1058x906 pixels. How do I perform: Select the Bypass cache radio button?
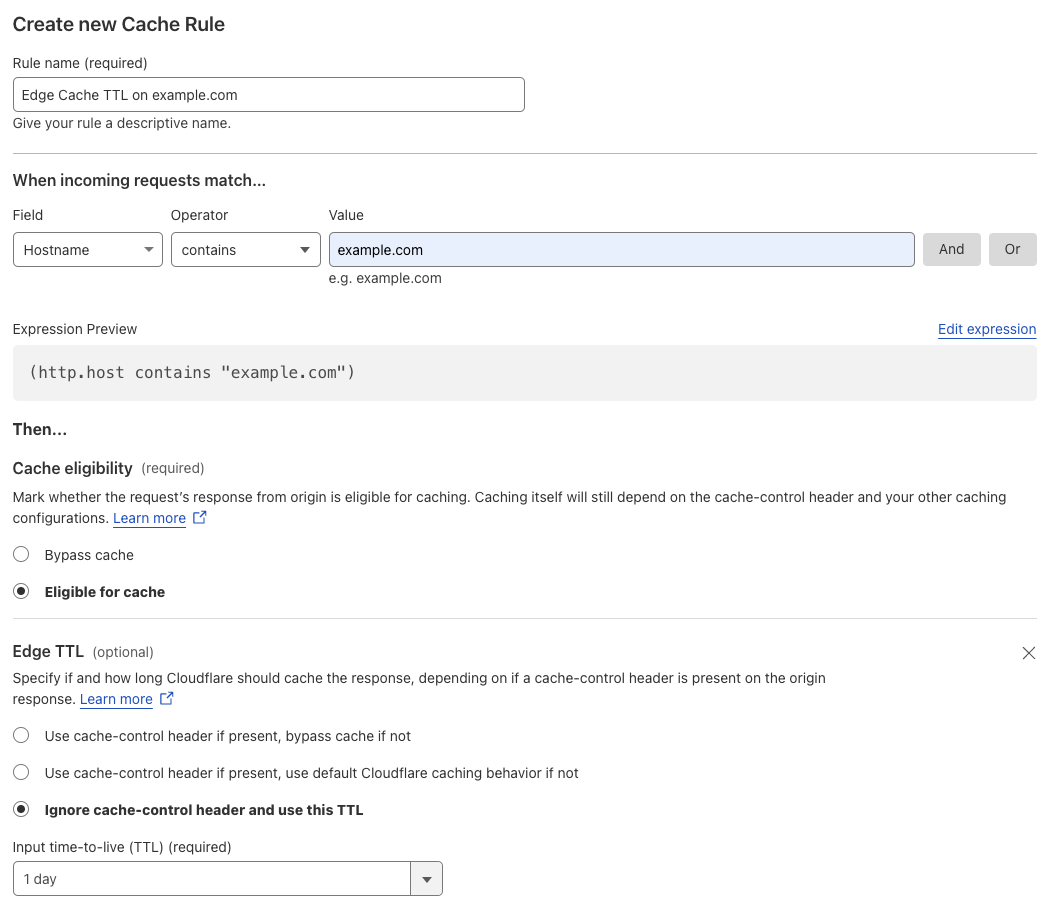pos(21,554)
